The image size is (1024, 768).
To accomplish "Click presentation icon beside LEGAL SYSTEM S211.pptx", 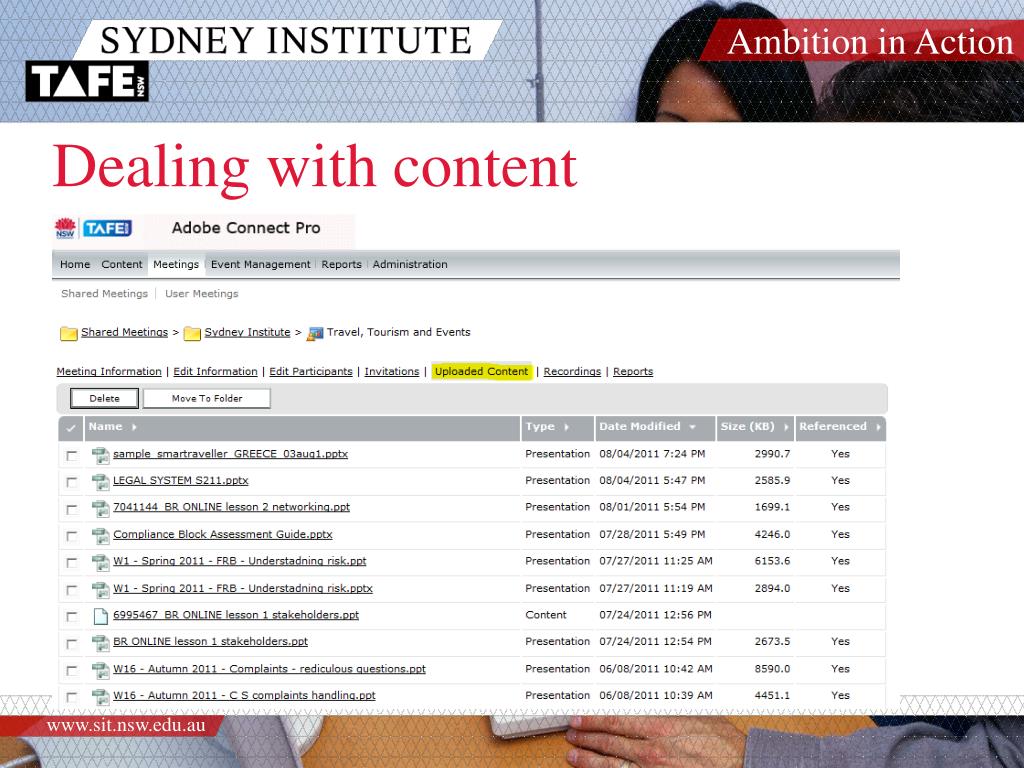I will (100, 482).
